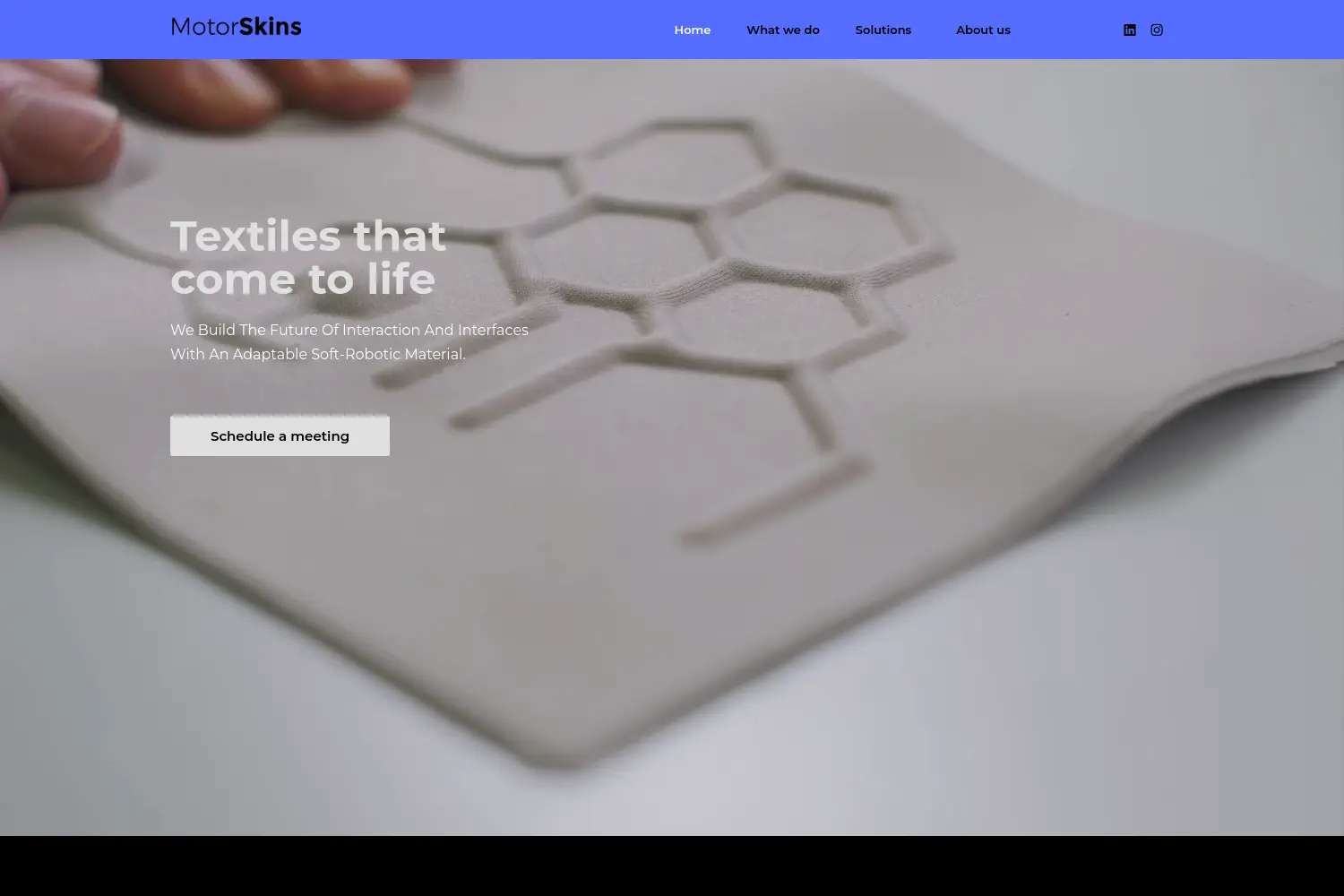Click the raised straight line on the fabric

(776, 500)
